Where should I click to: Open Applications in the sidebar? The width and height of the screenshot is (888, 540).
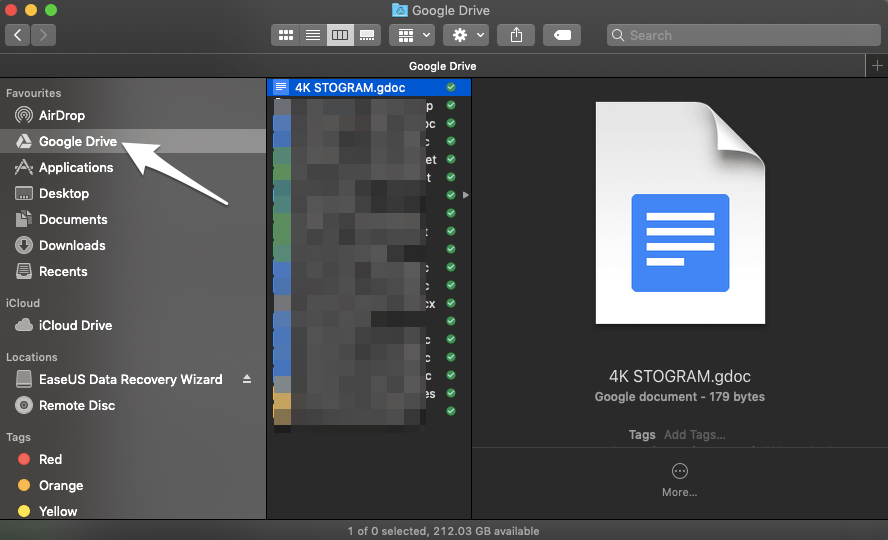133,168
